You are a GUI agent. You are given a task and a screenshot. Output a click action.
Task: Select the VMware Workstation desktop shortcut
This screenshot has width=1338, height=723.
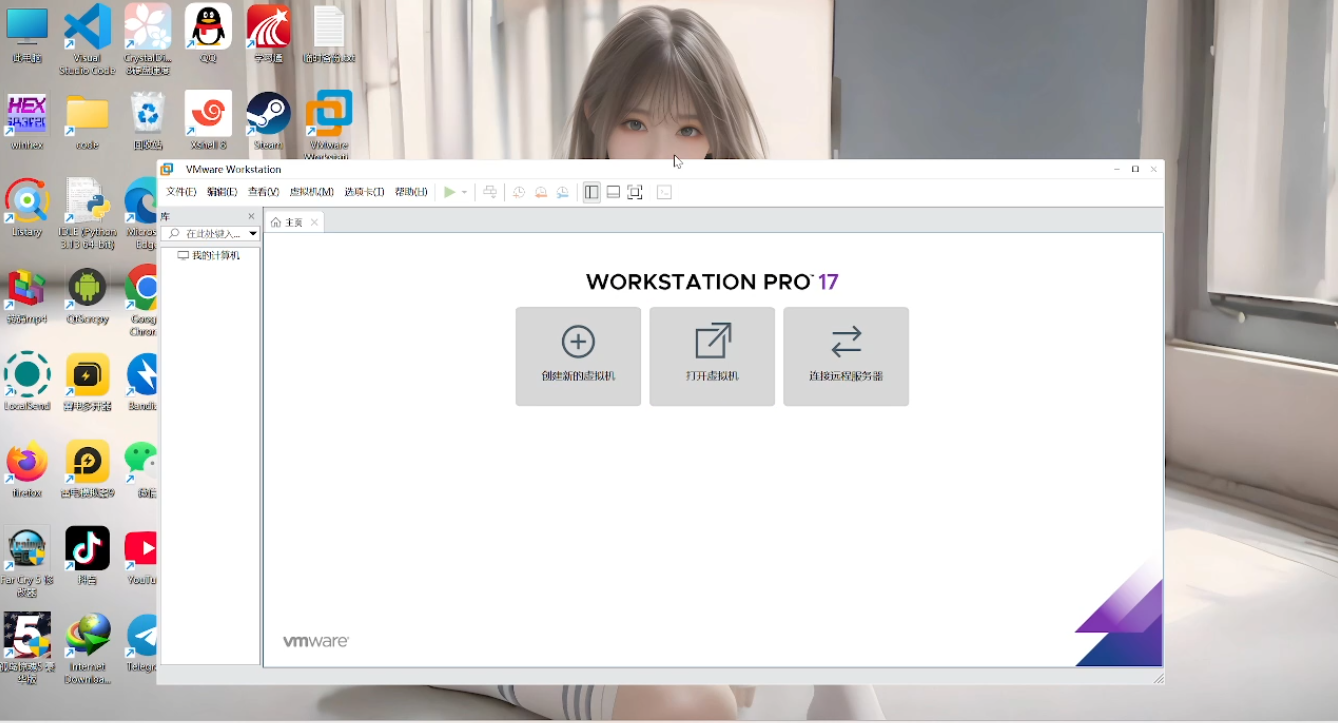point(329,125)
